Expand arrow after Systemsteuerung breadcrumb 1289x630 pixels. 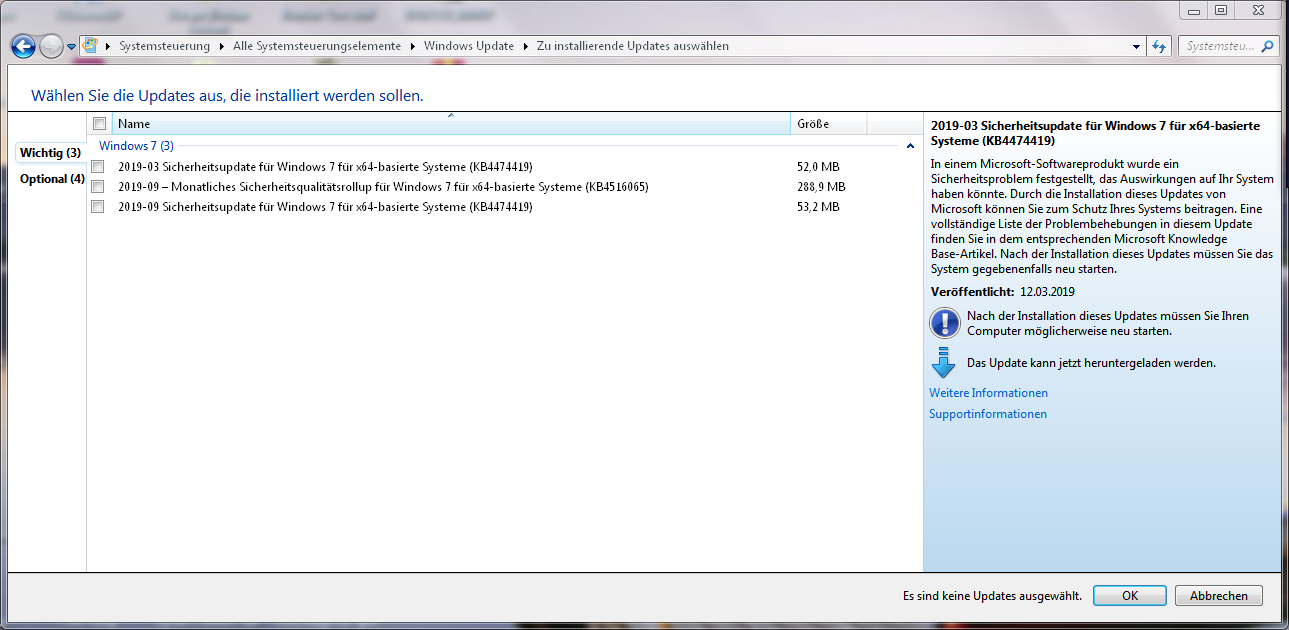coord(221,46)
